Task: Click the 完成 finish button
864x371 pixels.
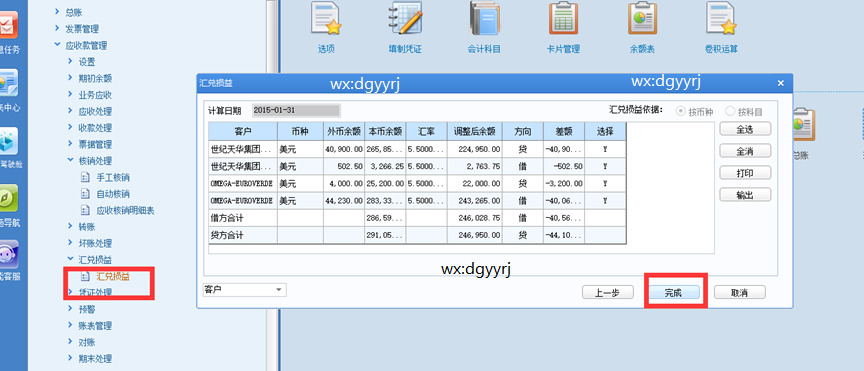Action: tap(674, 293)
